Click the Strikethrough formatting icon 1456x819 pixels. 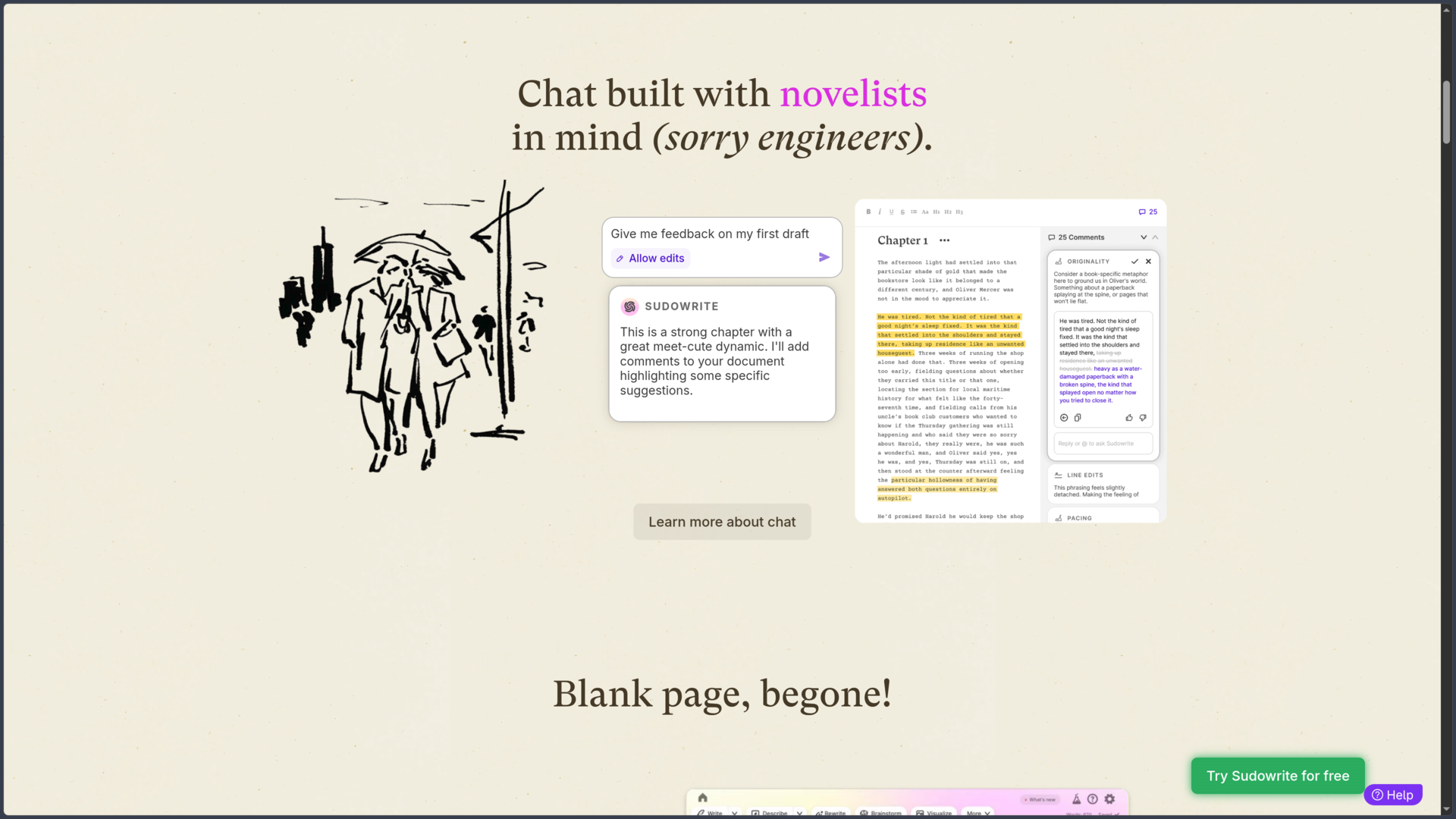tap(902, 212)
